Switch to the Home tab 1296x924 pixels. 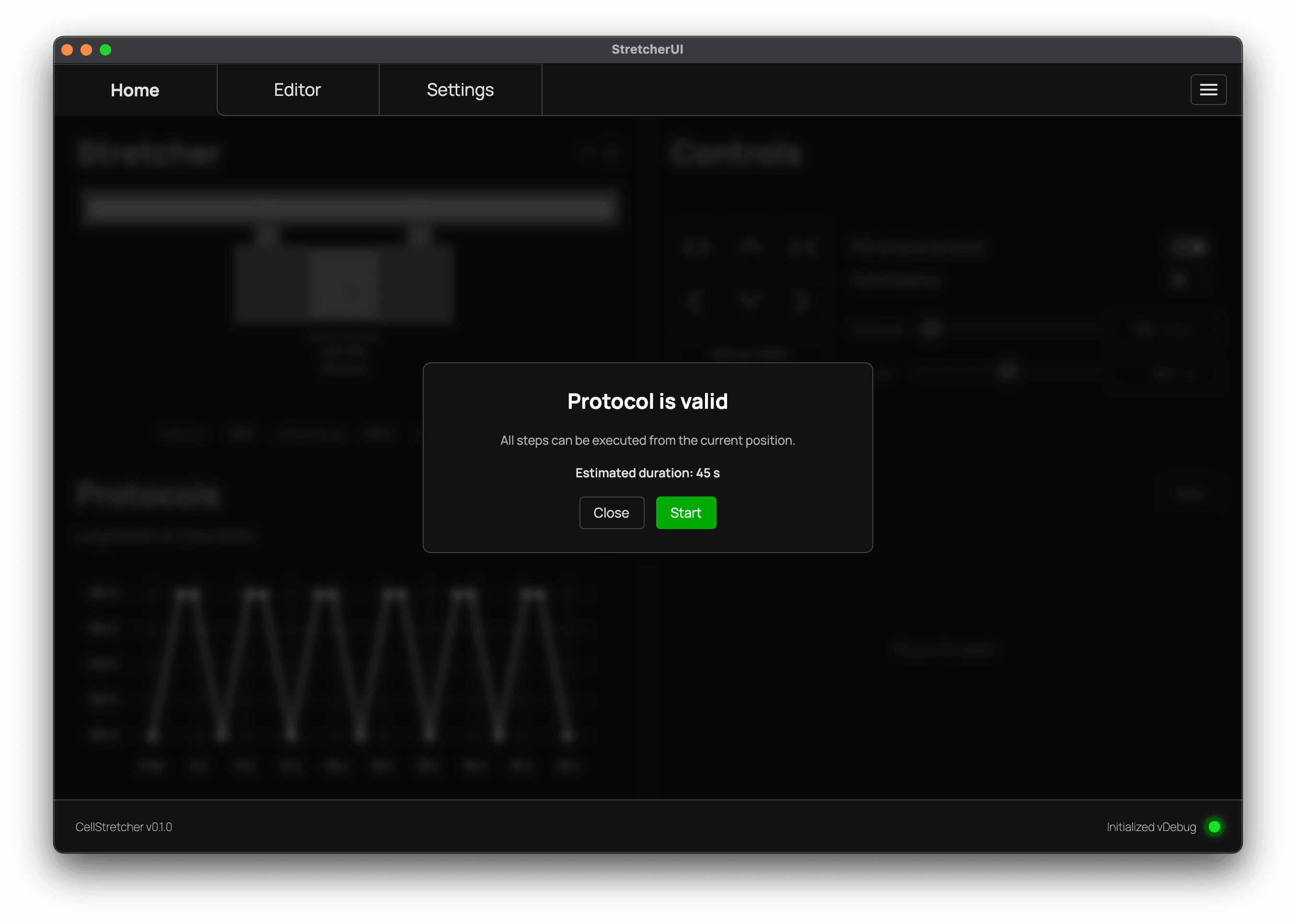(135, 90)
